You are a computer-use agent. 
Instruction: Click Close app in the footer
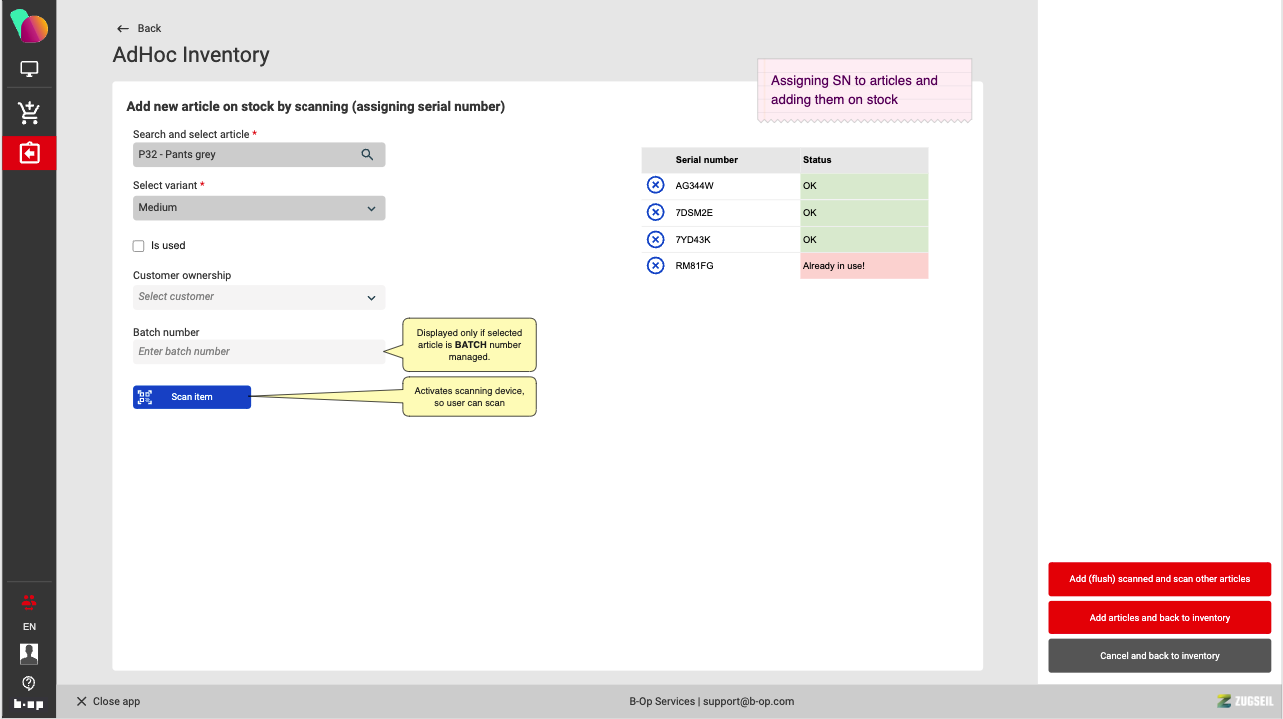coord(108,702)
